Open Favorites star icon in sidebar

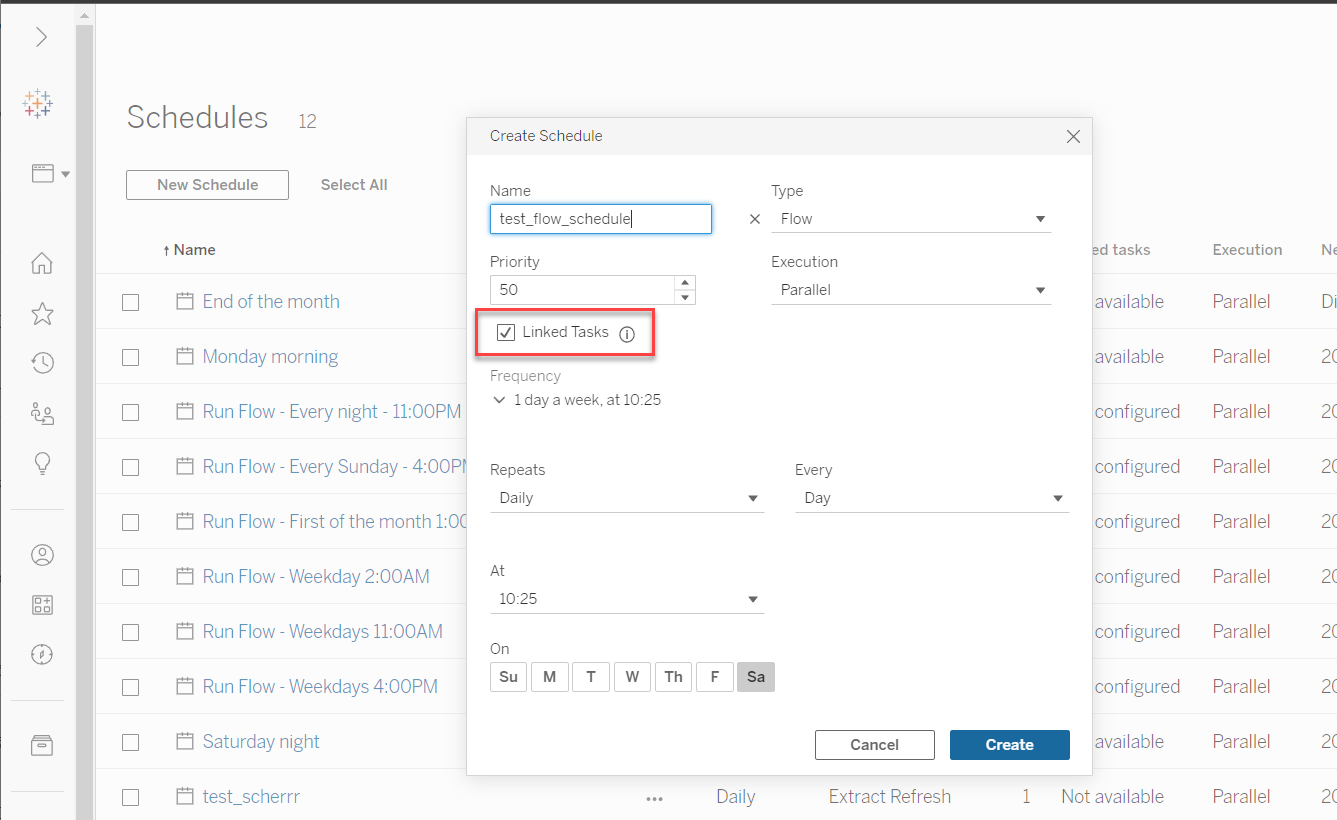42,314
